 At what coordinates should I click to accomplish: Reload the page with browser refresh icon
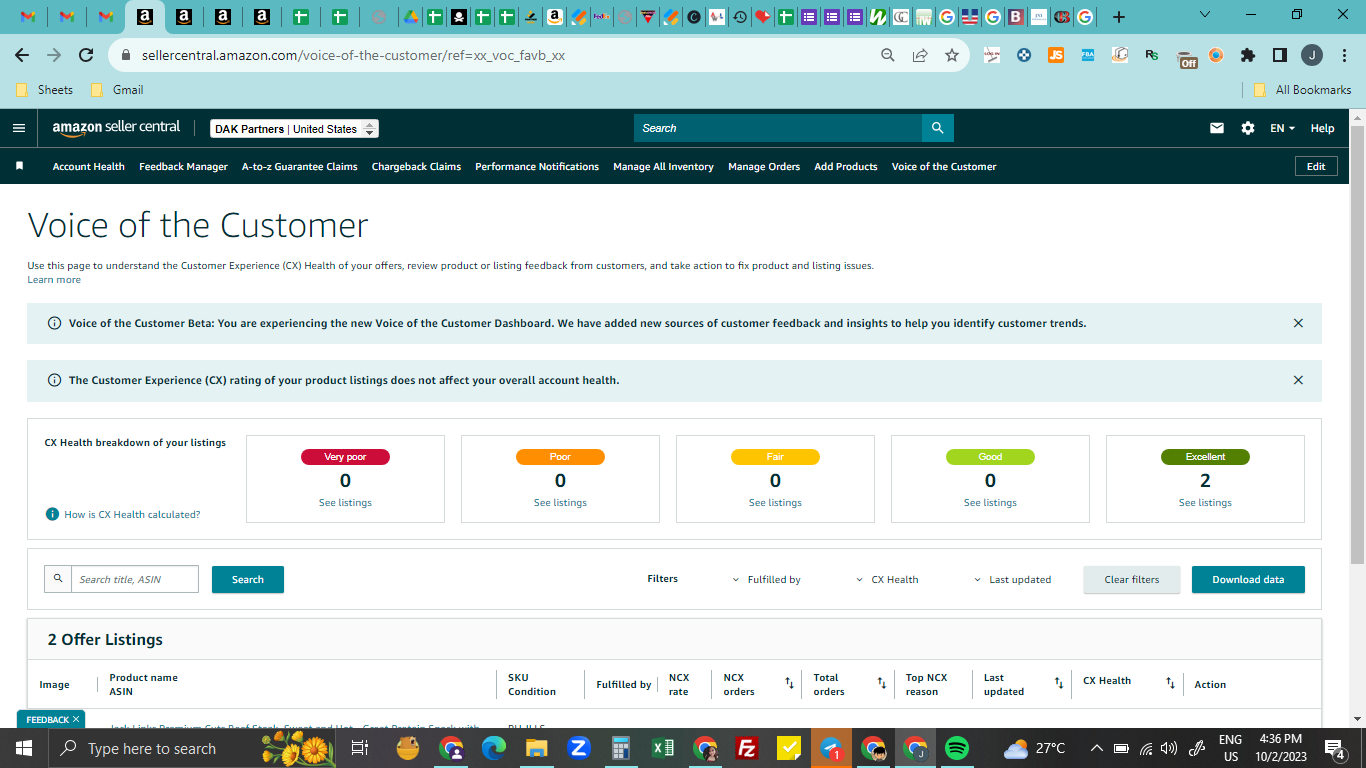pyautogui.click(x=86, y=55)
